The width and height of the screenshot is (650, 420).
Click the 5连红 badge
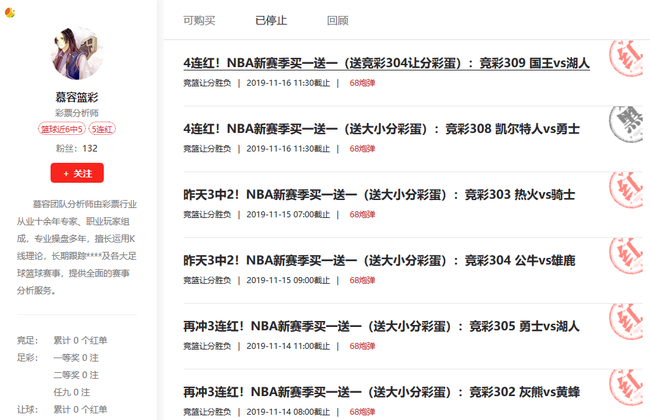tap(102, 129)
